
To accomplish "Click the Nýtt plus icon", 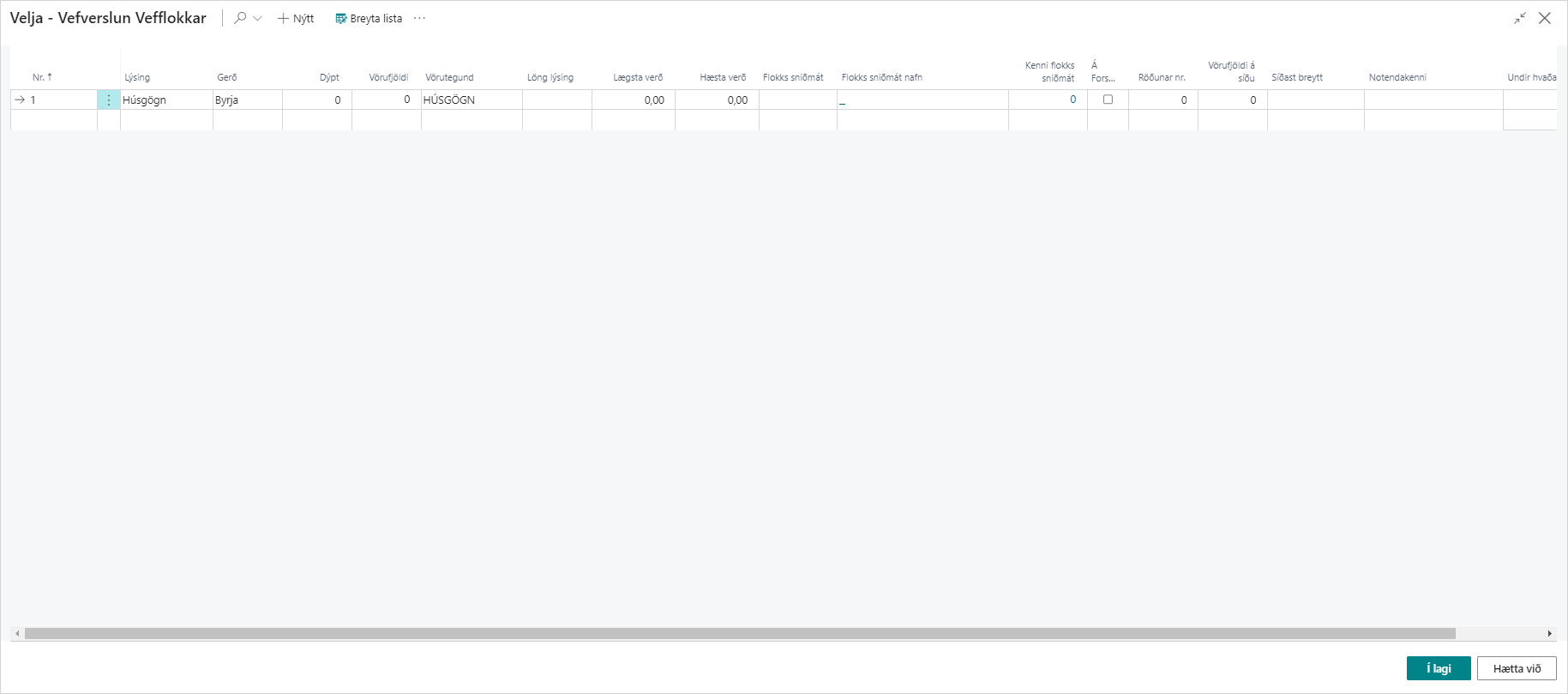I will 283,18.
